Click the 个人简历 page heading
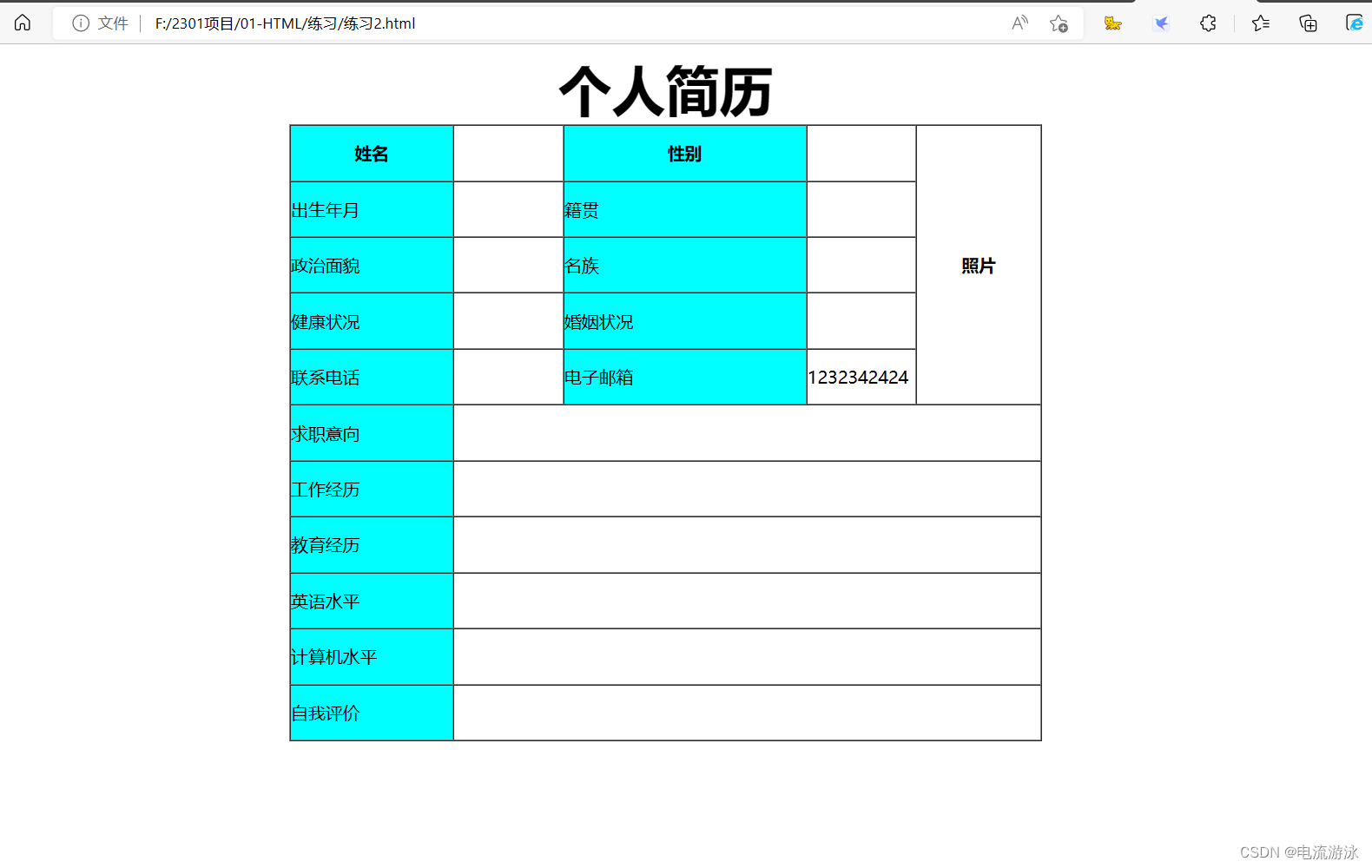Viewport: 1372px width, 868px height. click(x=666, y=91)
